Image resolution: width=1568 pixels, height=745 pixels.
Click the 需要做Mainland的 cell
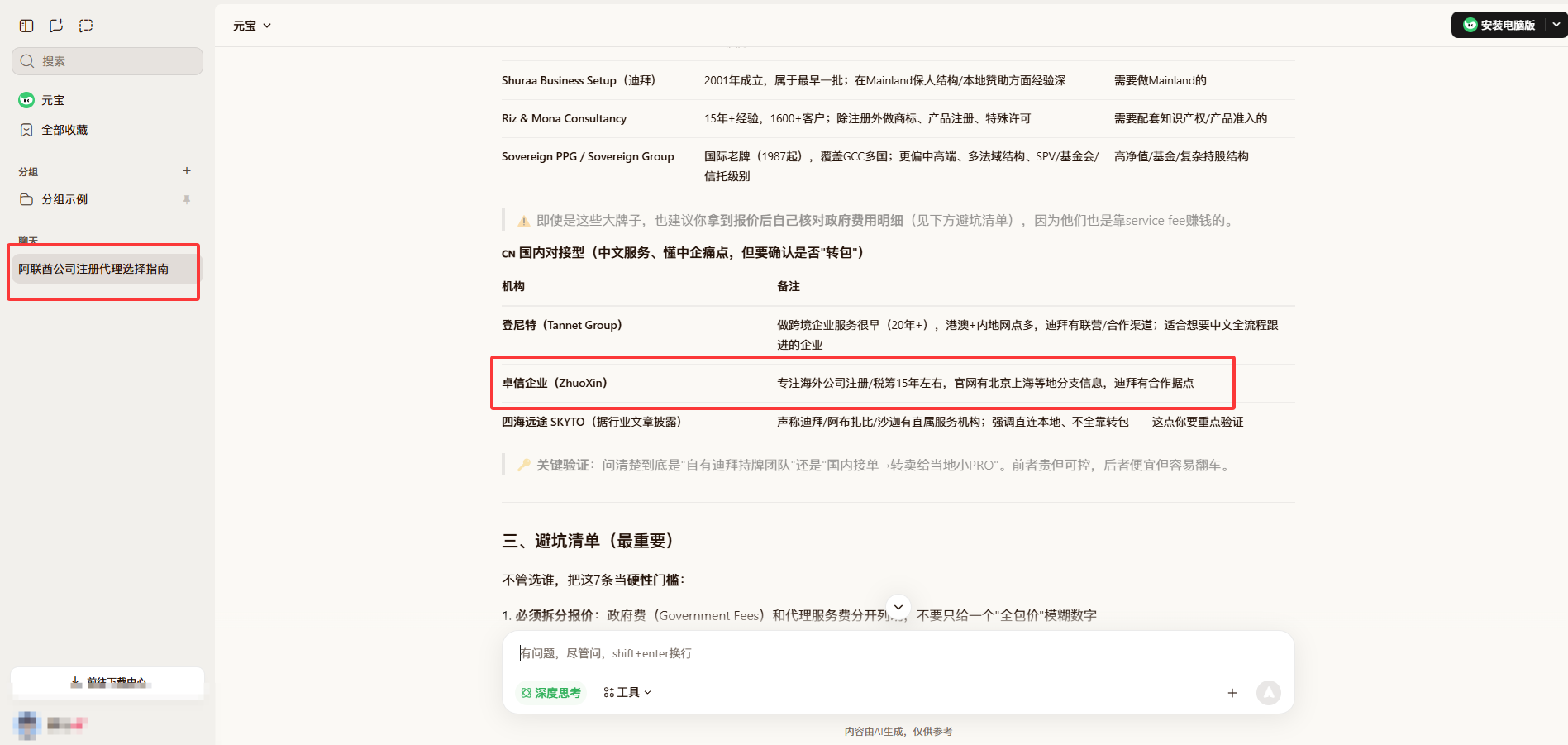tap(1161, 80)
